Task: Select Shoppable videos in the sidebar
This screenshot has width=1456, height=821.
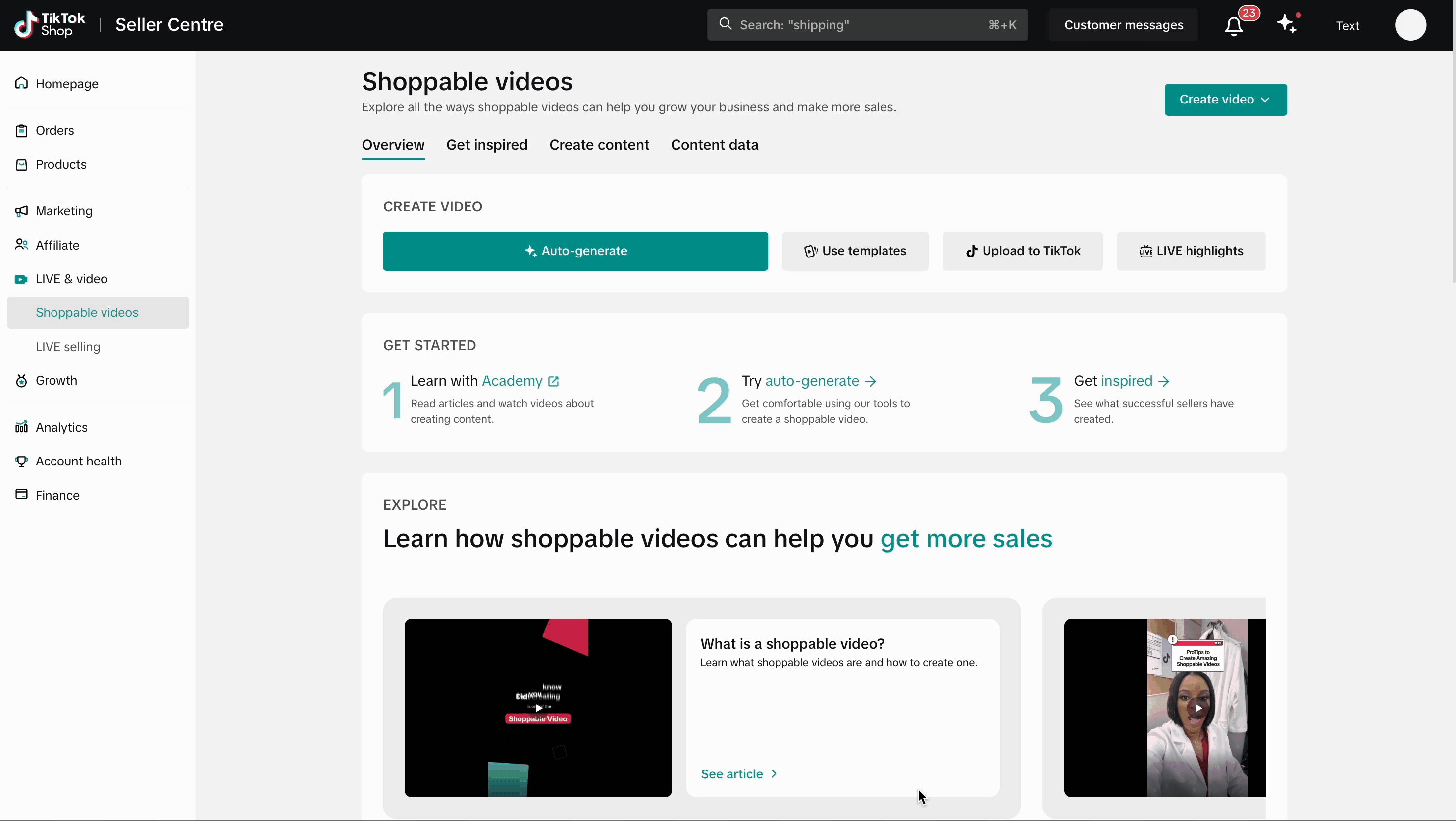Action: 98,312
